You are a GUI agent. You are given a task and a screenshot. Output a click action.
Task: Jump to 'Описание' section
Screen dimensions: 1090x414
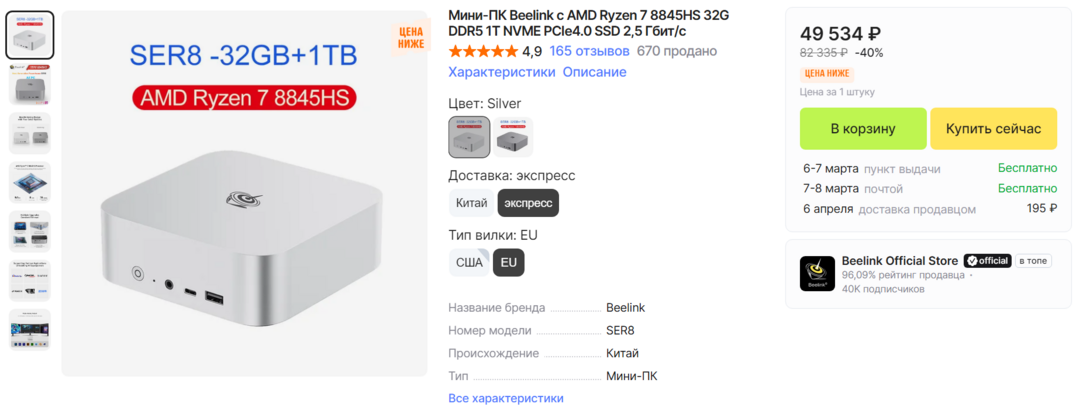click(594, 72)
